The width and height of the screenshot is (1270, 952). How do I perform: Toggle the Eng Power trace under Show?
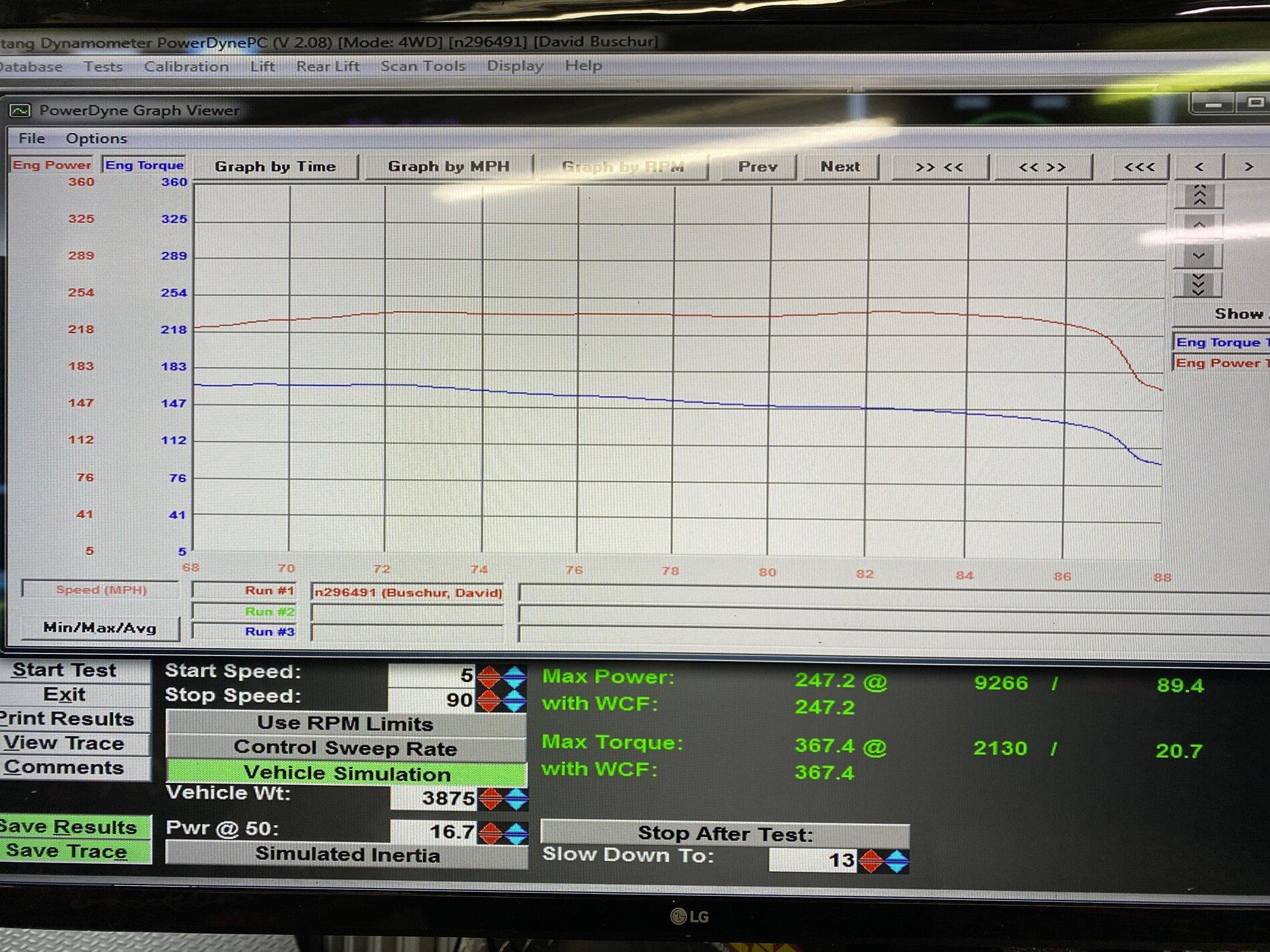coord(1221,363)
